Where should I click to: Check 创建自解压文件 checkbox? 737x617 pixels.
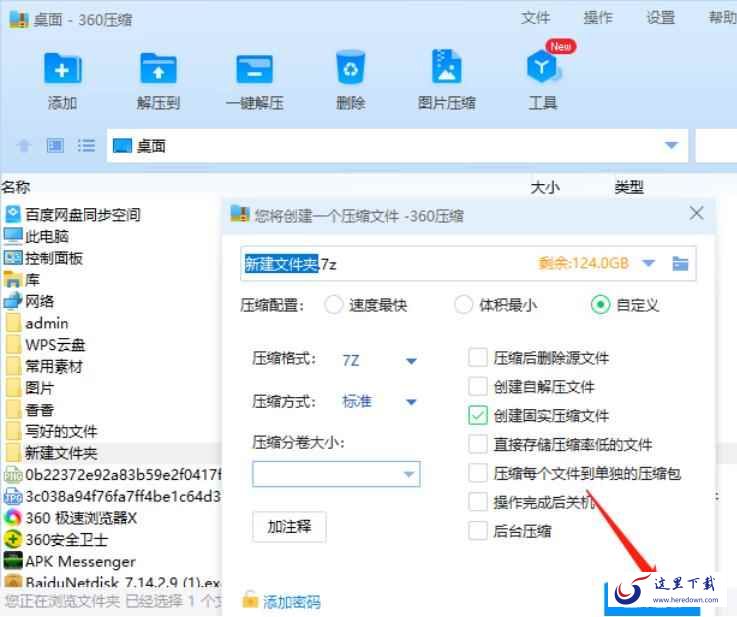[x=478, y=387]
